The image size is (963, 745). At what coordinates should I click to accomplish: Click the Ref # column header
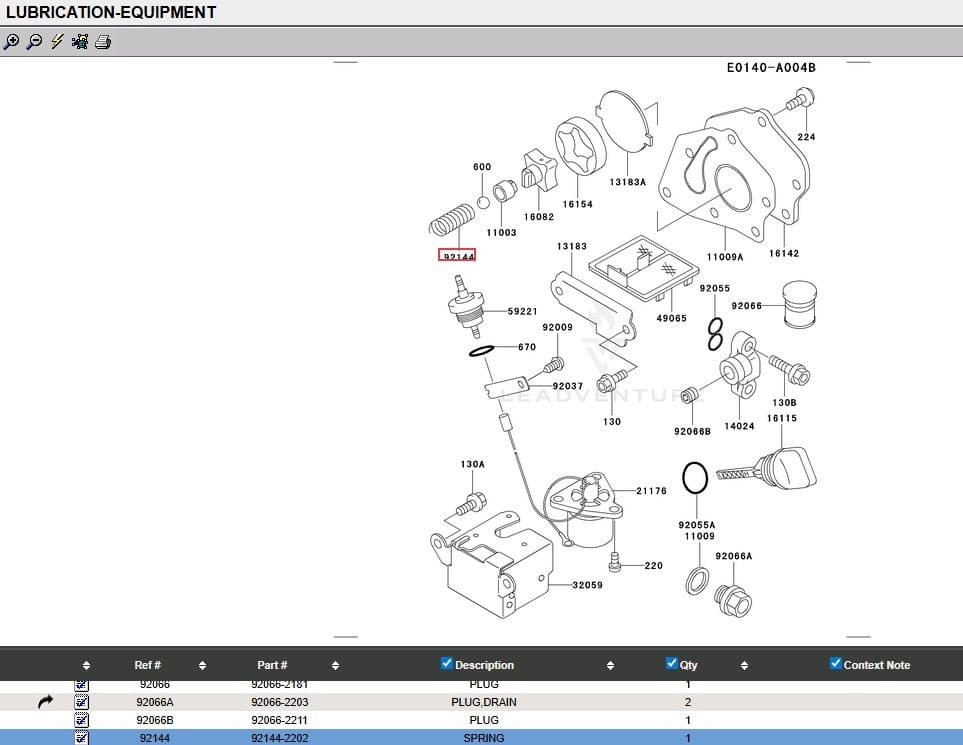pos(147,665)
